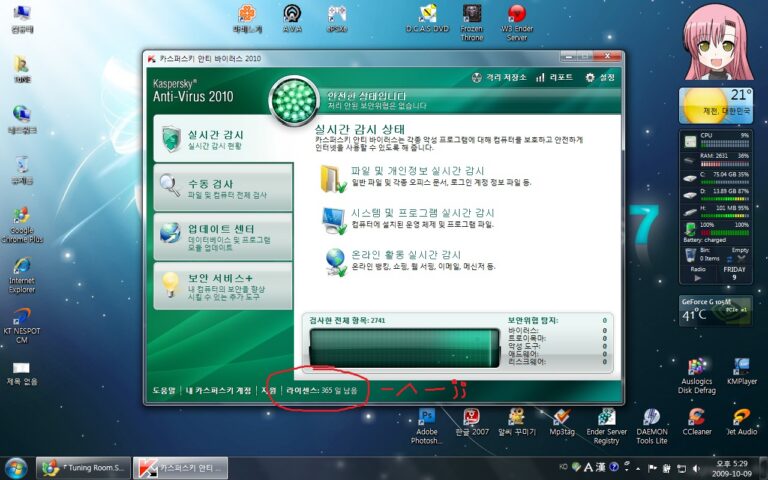The image size is (768, 480).
Task: Open 파일 및 개인정보 실시간 감시 link
Action: point(417,170)
